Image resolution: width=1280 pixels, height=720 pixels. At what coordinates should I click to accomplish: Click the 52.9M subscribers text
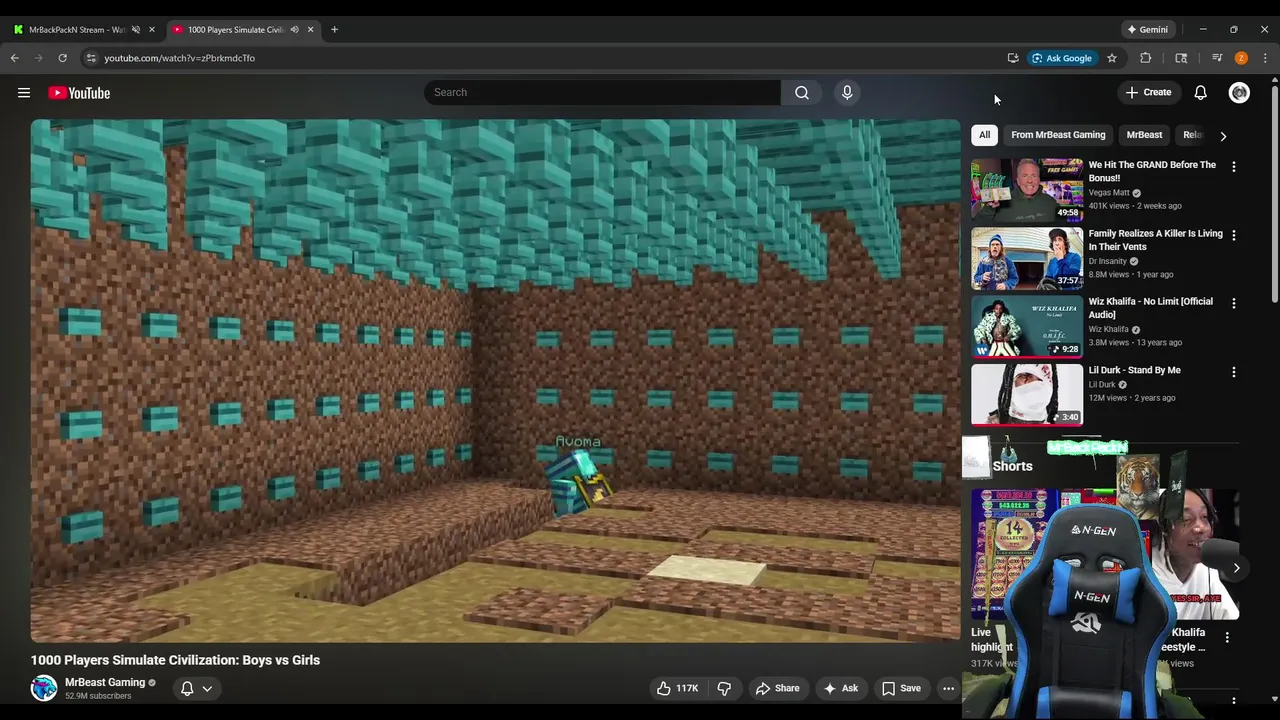pos(98,696)
